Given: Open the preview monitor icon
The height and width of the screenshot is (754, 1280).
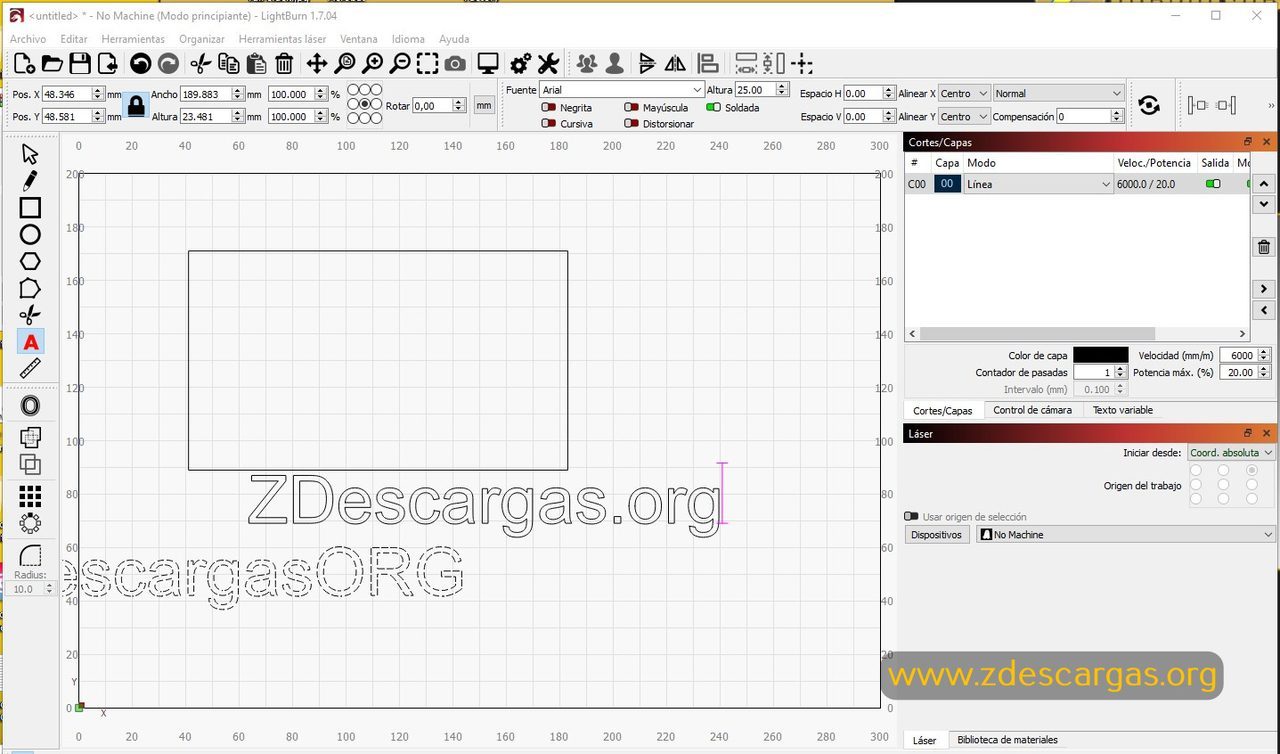Looking at the screenshot, I should [488, 64].
